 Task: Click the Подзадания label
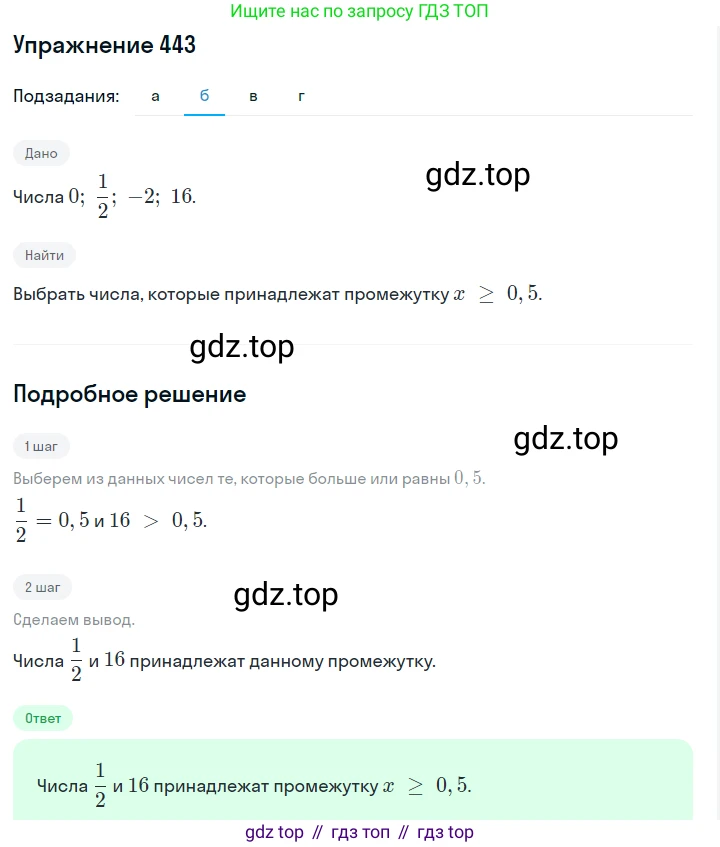click(x=66, y=96)
